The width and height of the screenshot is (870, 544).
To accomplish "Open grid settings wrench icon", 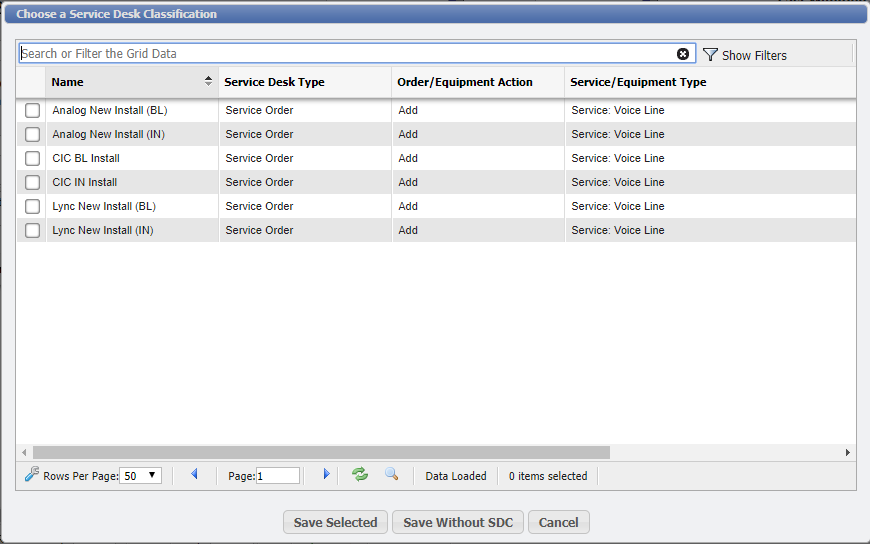I will tap(32, 475).
